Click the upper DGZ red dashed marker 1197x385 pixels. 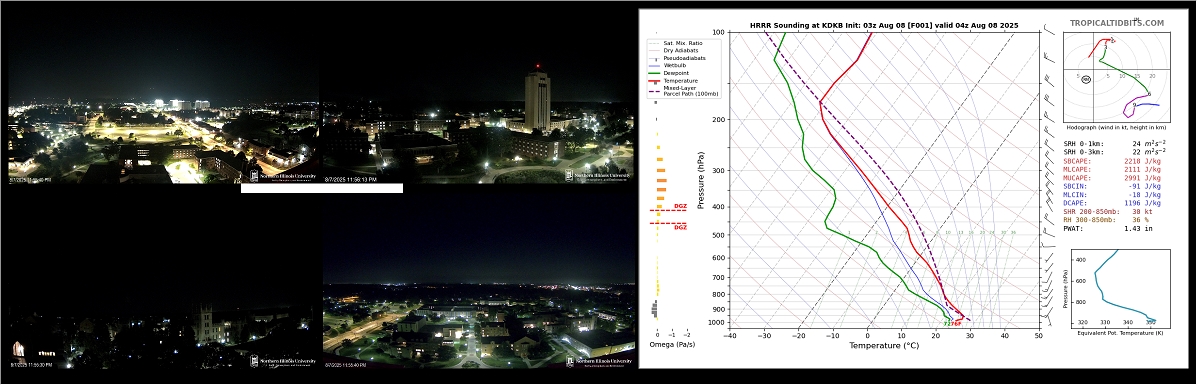[668, 210]
